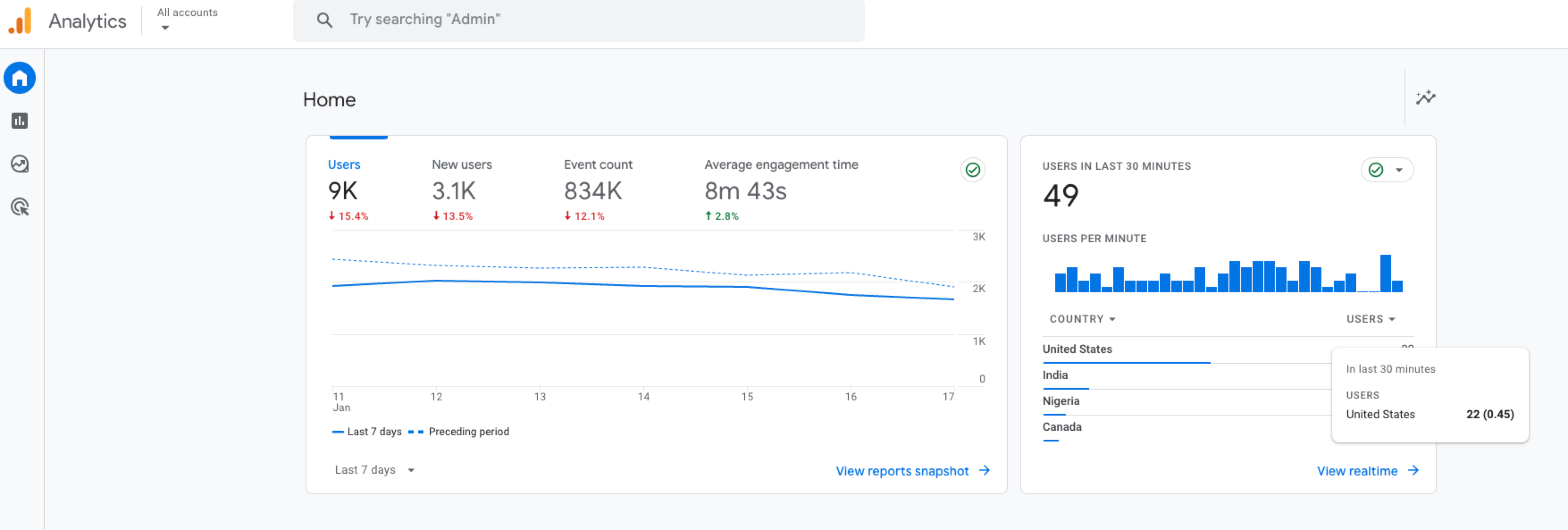
Task: Click the Home page heading
Action: [329, 99]
